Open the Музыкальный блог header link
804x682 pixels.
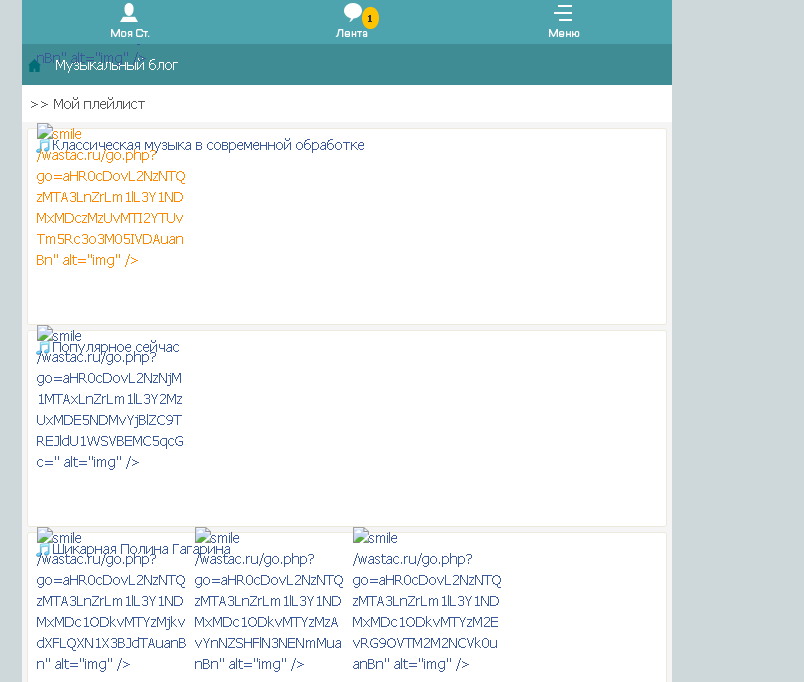[116, 65]
